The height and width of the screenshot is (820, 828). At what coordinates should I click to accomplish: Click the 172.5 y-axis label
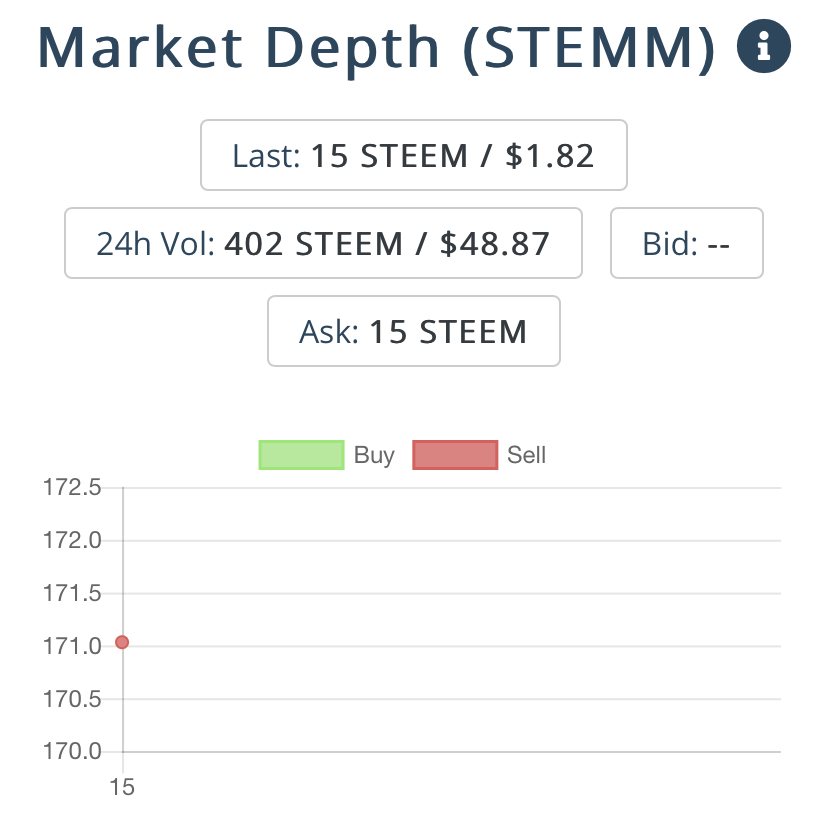(72, 489)
